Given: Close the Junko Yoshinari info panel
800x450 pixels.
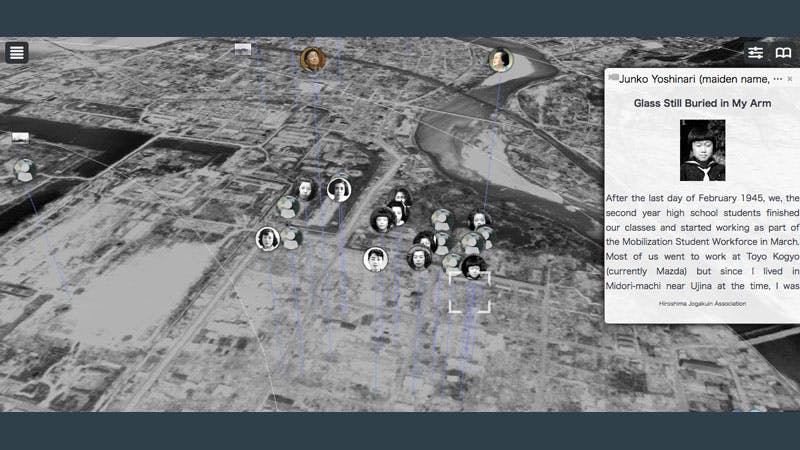Looking at the screenshot, I should click(x=789, y=79).
